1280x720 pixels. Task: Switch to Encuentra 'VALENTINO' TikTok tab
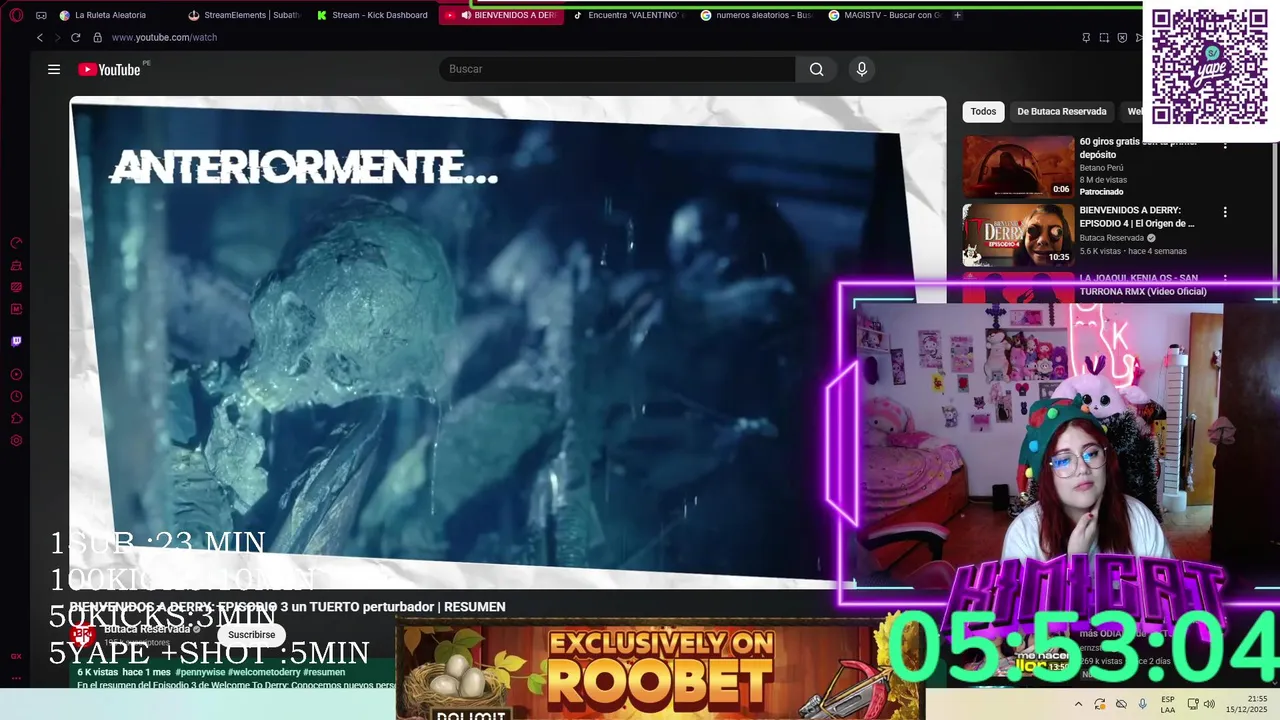(629, 15)
